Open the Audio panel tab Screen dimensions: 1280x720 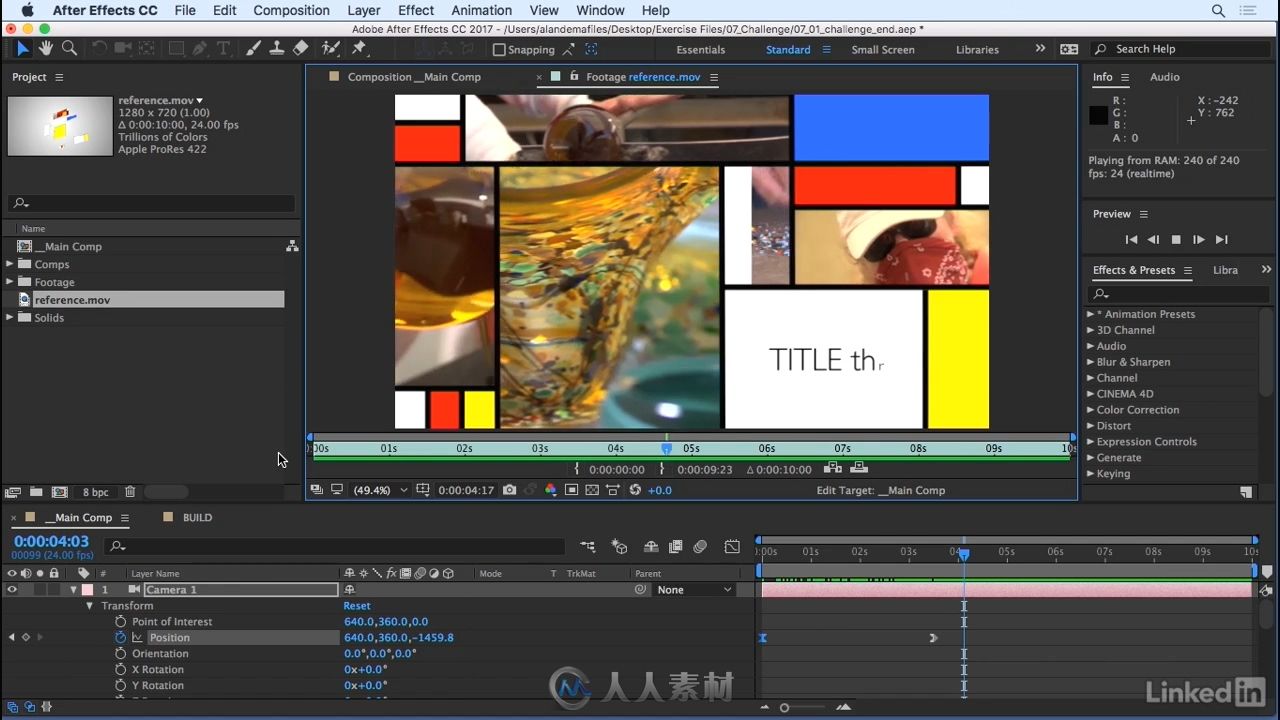[1165, 77]
